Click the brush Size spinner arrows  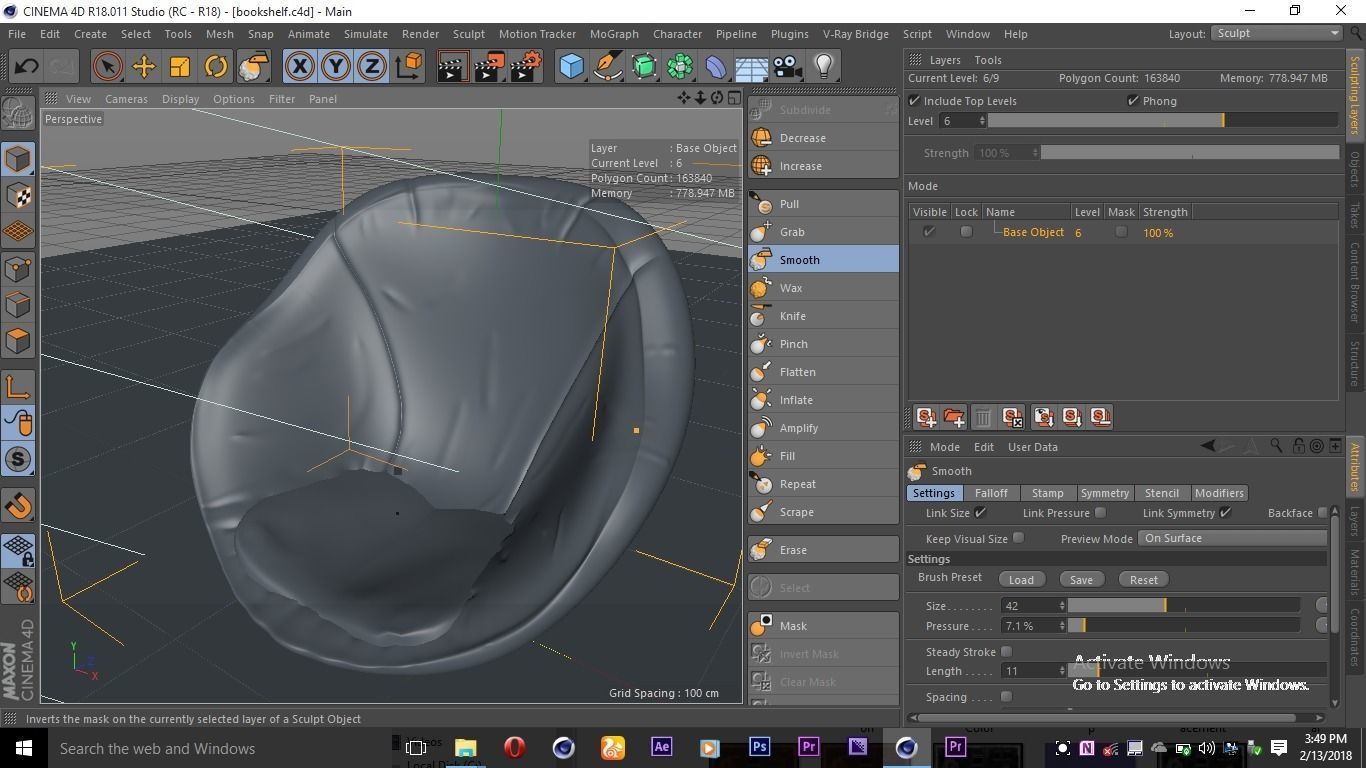pos(1062,606)
